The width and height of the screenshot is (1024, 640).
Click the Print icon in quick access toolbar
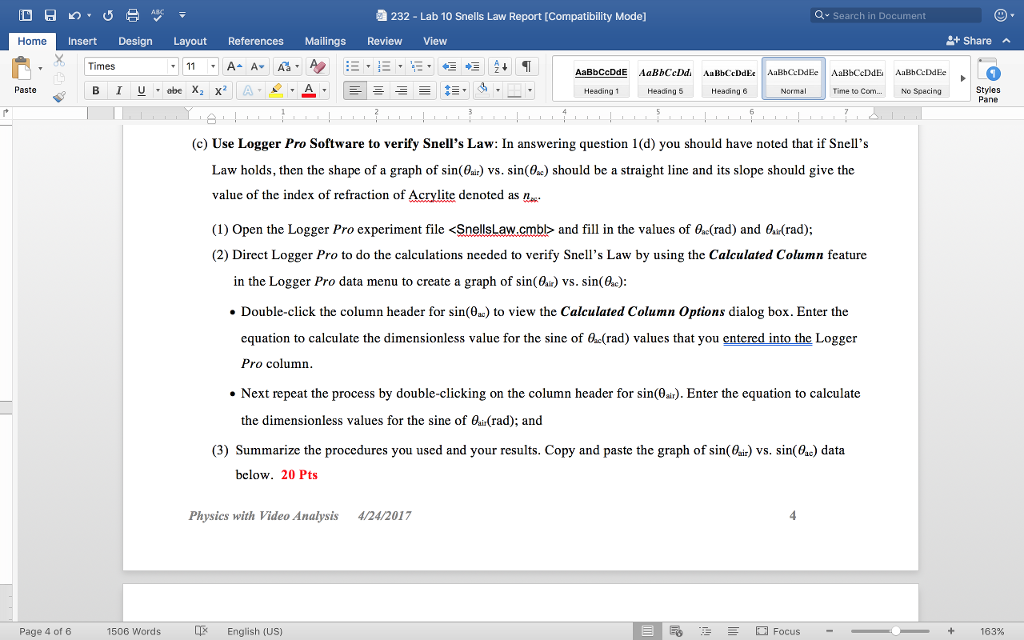(x=131, y=15)
